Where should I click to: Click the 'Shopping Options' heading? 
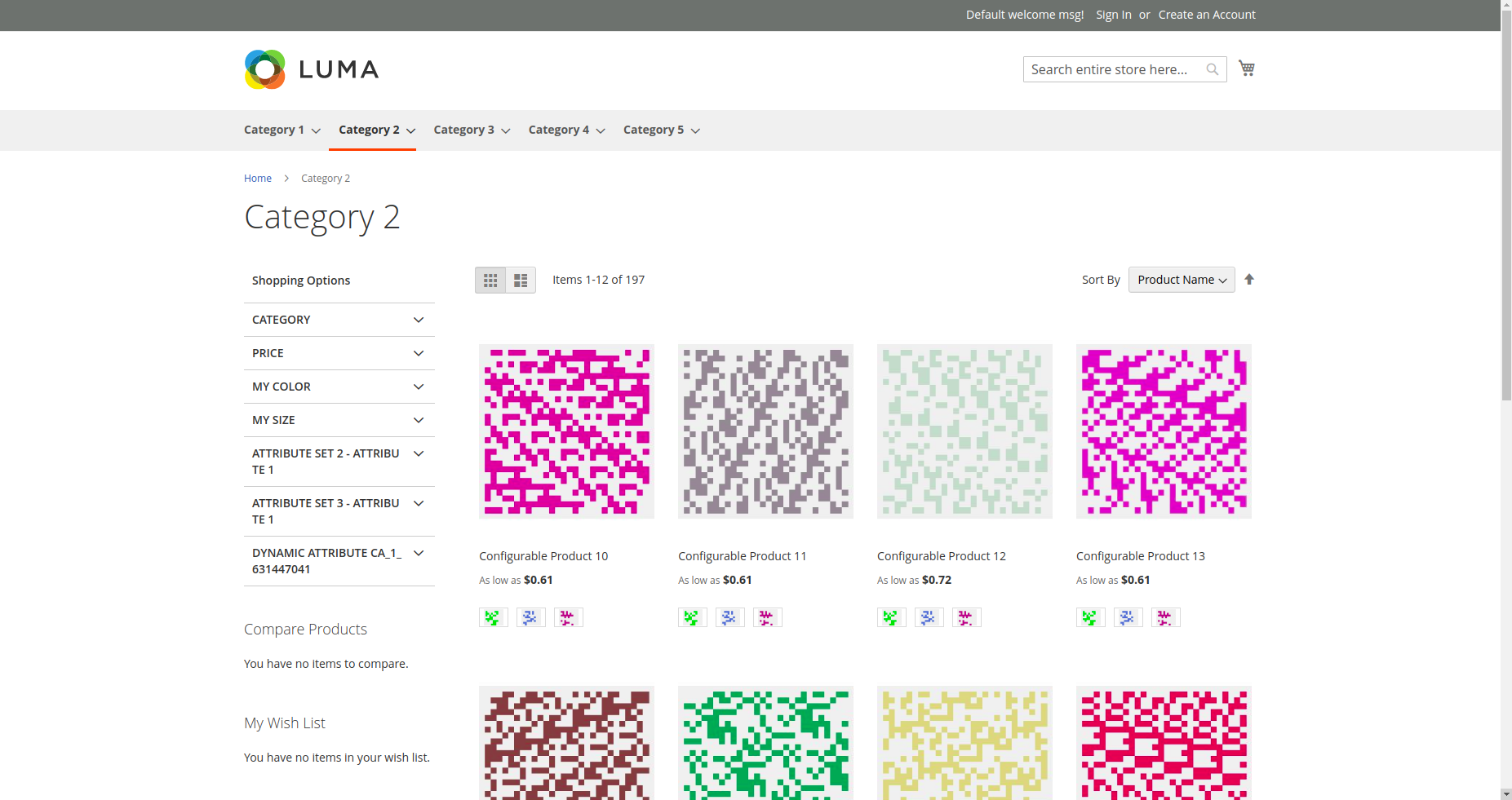[x=301, y=281]
